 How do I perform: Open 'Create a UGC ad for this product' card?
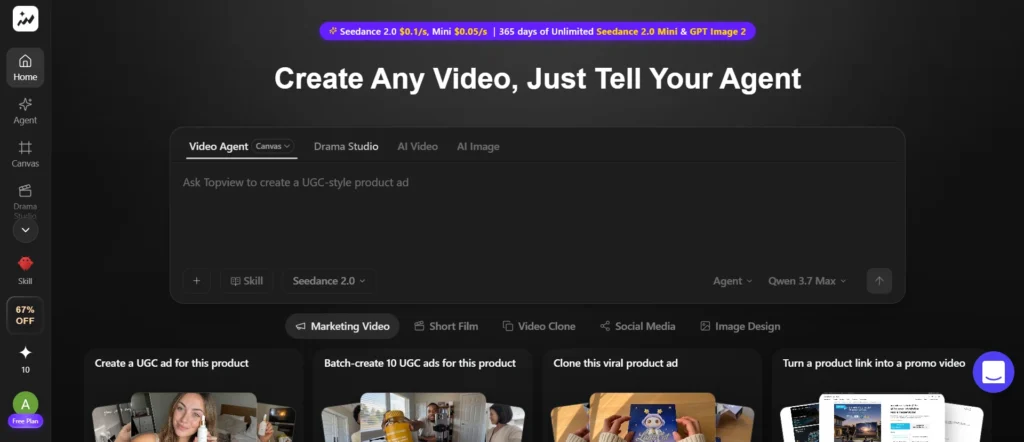pyautogui.click(x=193, y=395)
